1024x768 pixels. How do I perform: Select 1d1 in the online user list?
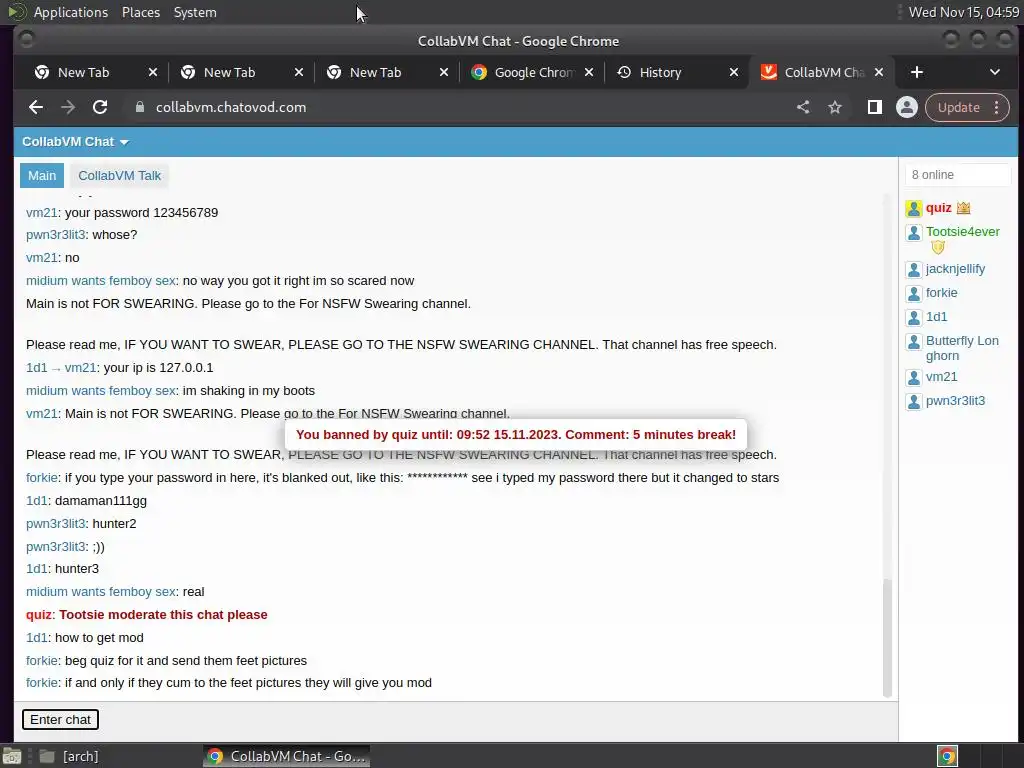click(x=936, y=317)
